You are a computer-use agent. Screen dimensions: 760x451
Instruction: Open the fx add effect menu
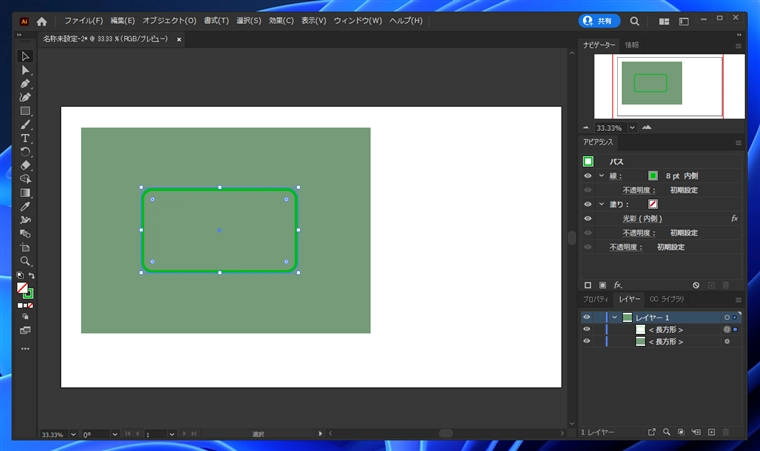pos(618,285)
